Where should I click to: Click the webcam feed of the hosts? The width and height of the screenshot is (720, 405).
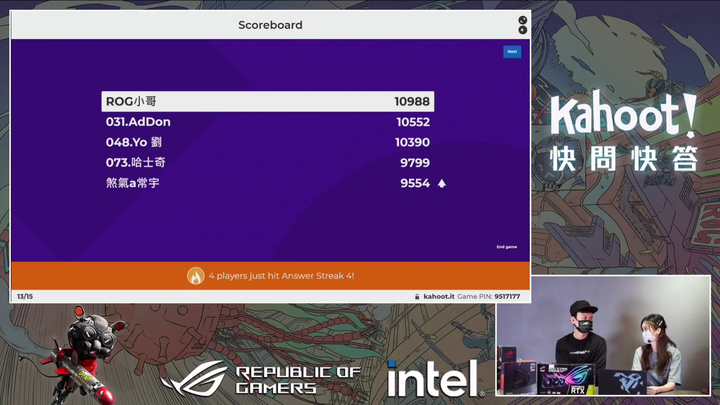[603, 335]
